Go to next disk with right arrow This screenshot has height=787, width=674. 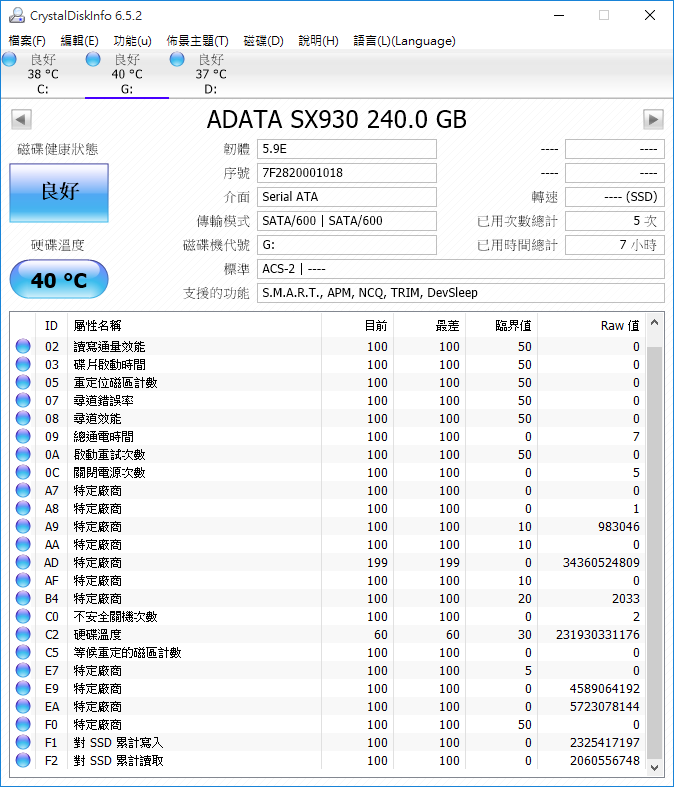[x=653, y=119]
